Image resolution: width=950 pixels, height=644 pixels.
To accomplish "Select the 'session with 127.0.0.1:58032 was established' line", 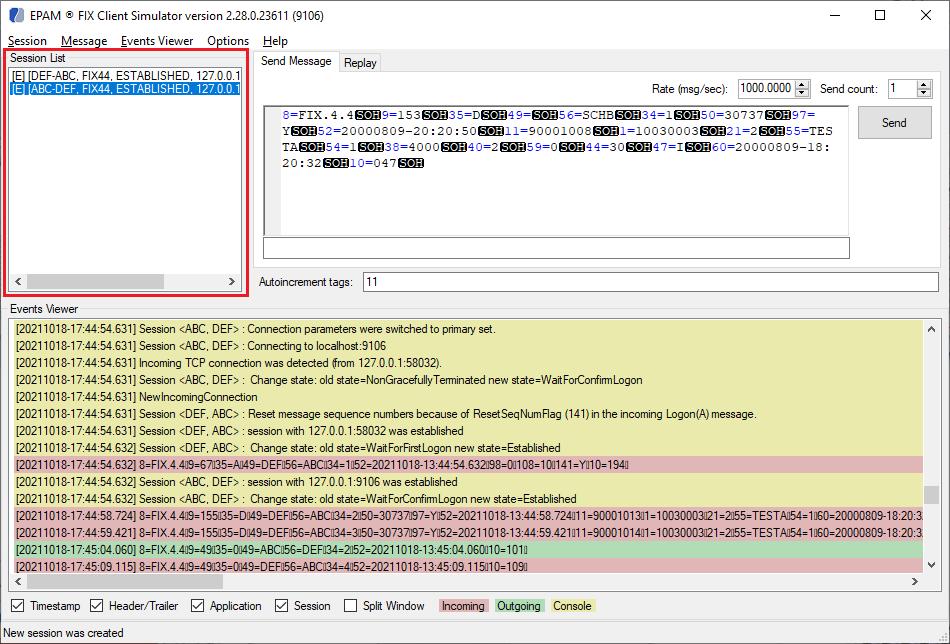I will tap(468, 431).
